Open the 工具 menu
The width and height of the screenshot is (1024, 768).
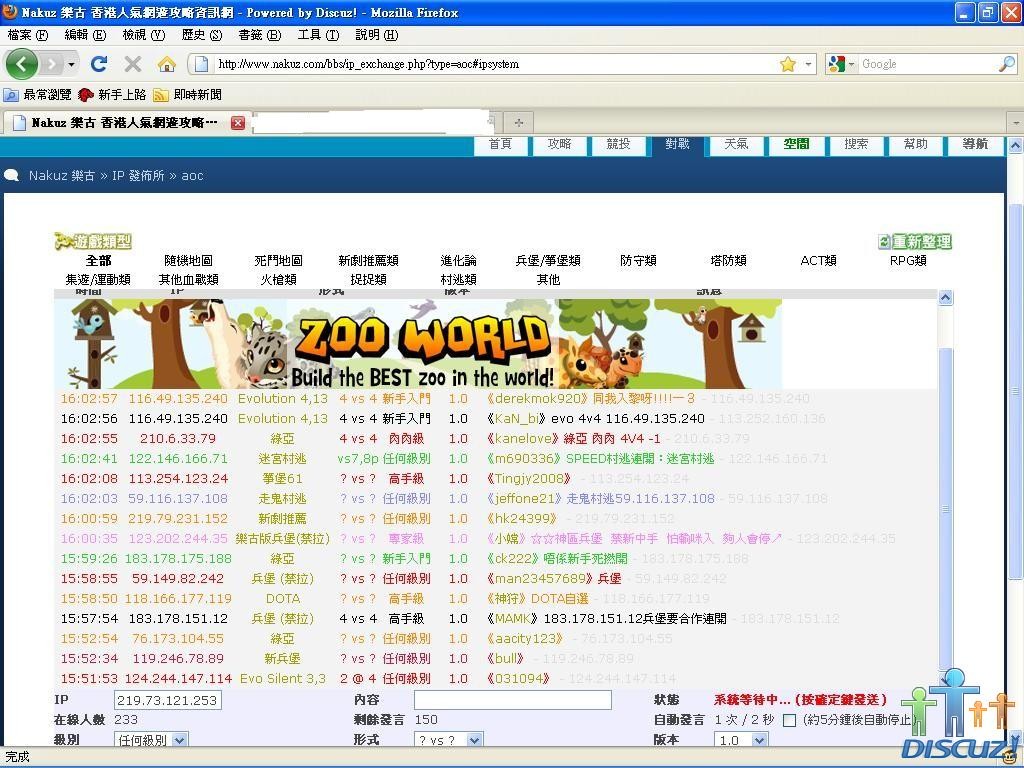pos(318,35)
